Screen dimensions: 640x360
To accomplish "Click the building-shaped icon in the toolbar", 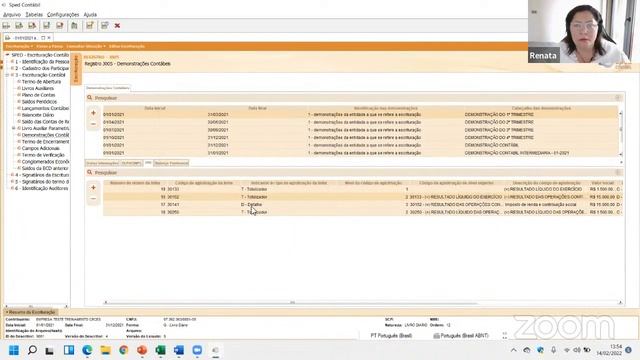I will pos(74,26).
